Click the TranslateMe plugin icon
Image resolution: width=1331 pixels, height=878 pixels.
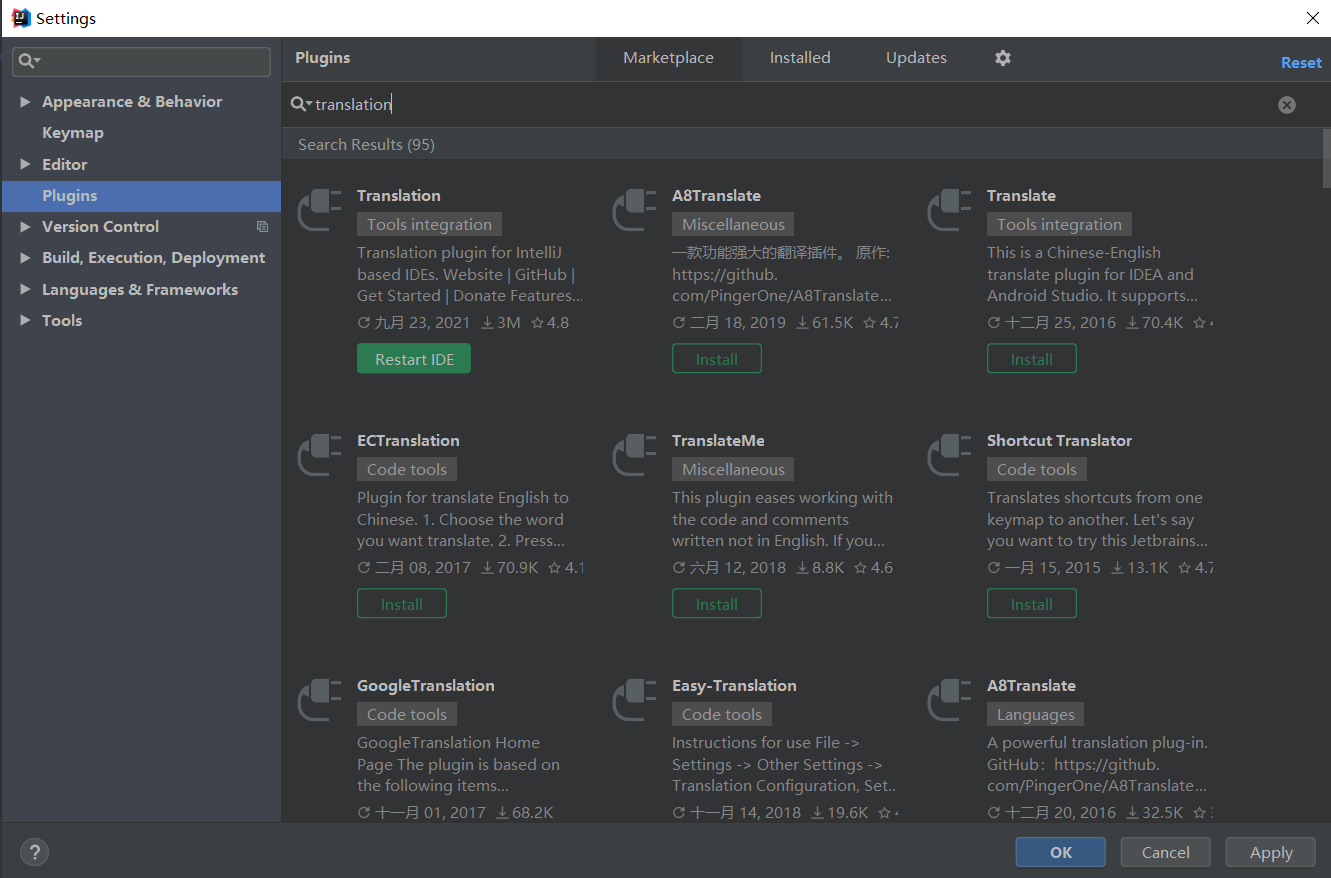(x=635, y=455)
